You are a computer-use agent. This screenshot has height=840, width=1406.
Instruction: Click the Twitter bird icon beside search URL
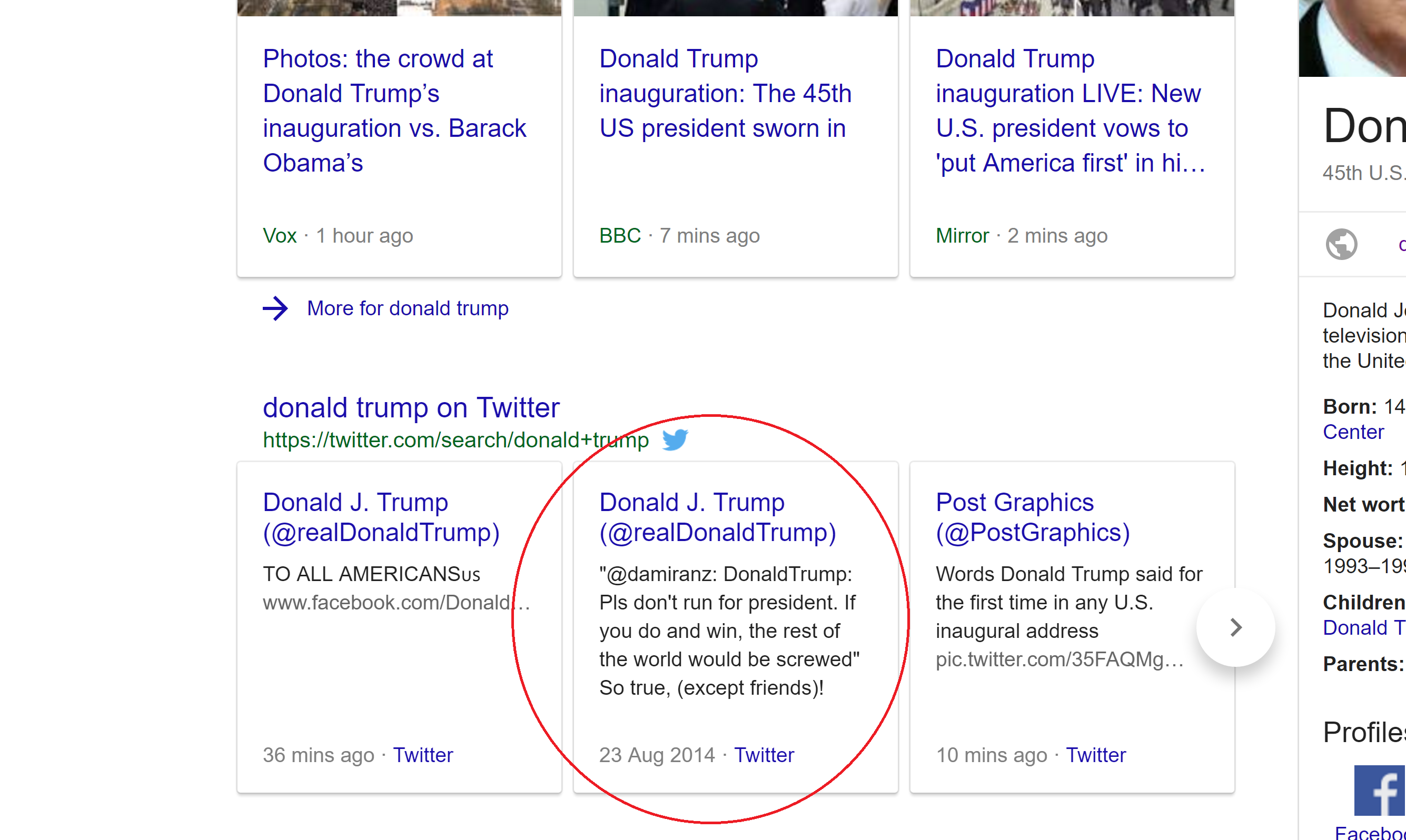point(675,440)
